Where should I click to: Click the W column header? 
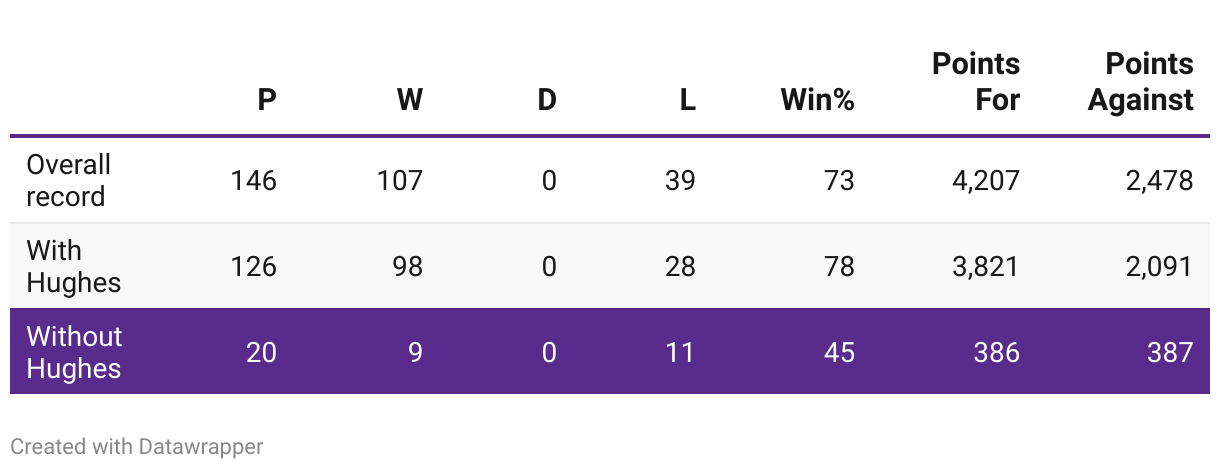[409, 99]
